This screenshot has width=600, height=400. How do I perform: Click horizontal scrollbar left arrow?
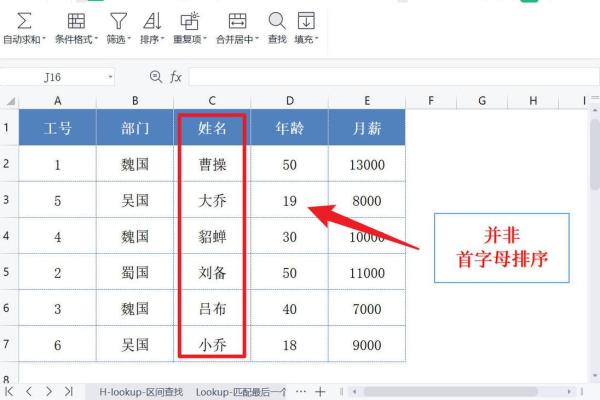click(x=355, y=392)
